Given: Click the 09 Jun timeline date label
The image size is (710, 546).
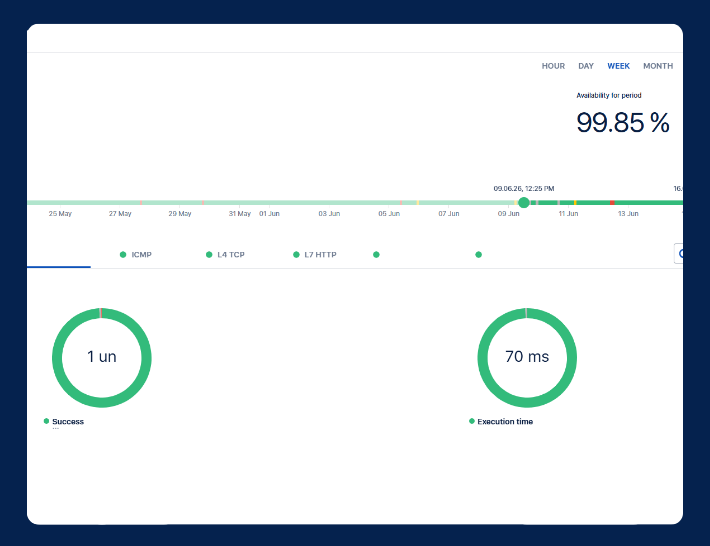Looking at the screenshot, I should point(508,214).
